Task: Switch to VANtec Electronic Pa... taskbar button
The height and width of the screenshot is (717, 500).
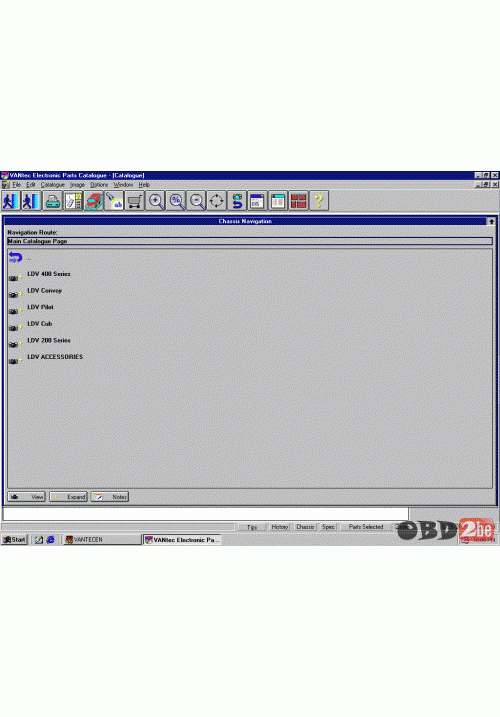Action: 182,540
